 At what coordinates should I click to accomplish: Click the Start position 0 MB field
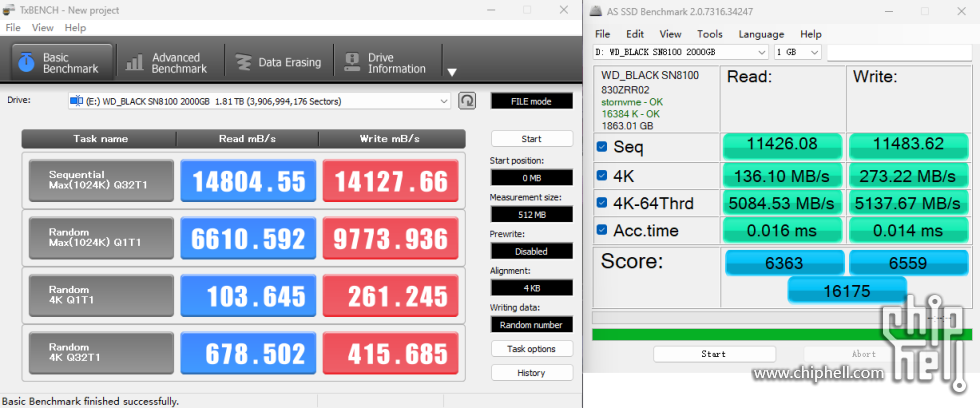point(531,178)
